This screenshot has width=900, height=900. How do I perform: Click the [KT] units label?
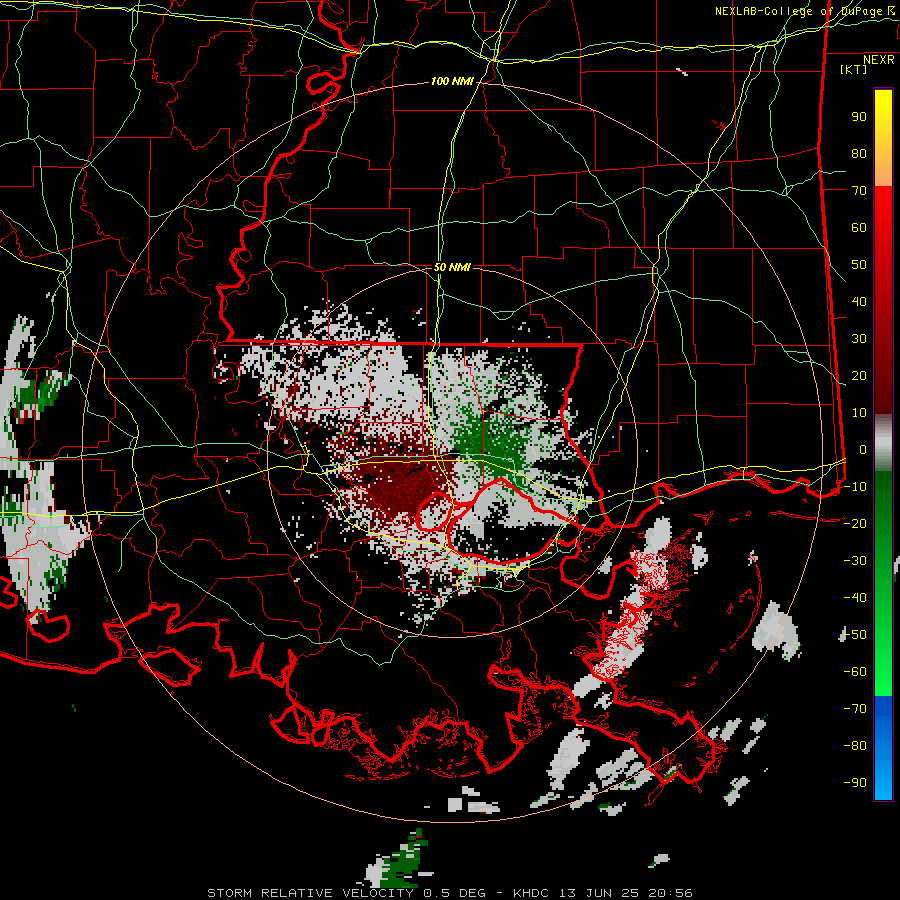point(853,69)
